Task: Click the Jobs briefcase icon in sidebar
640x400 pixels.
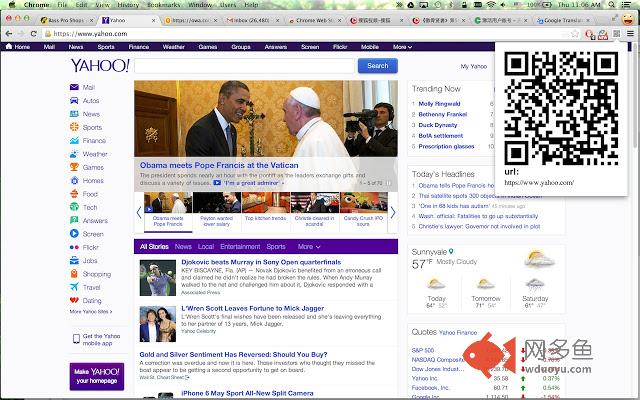Action: pos(74,260)
